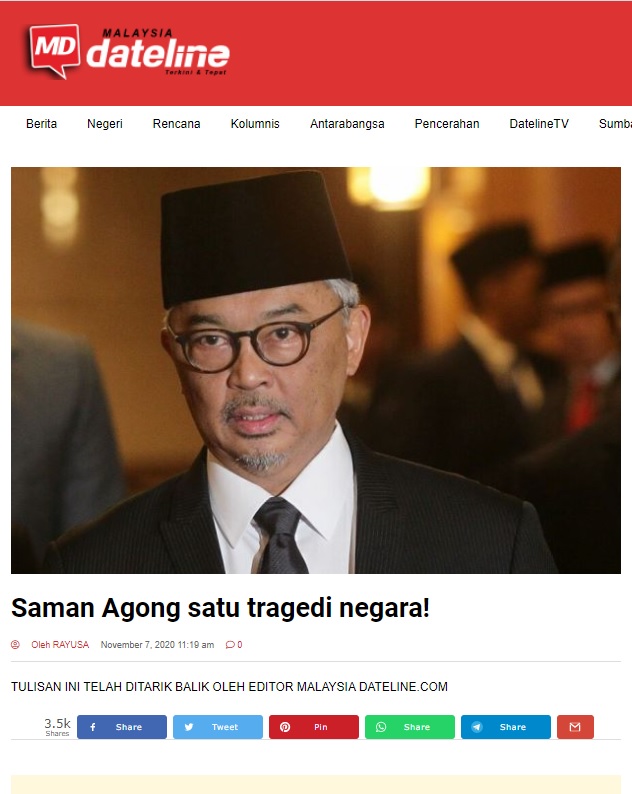The image size is (632, 794).
Task: Click the author profile icon
Action: coord(15,645)
